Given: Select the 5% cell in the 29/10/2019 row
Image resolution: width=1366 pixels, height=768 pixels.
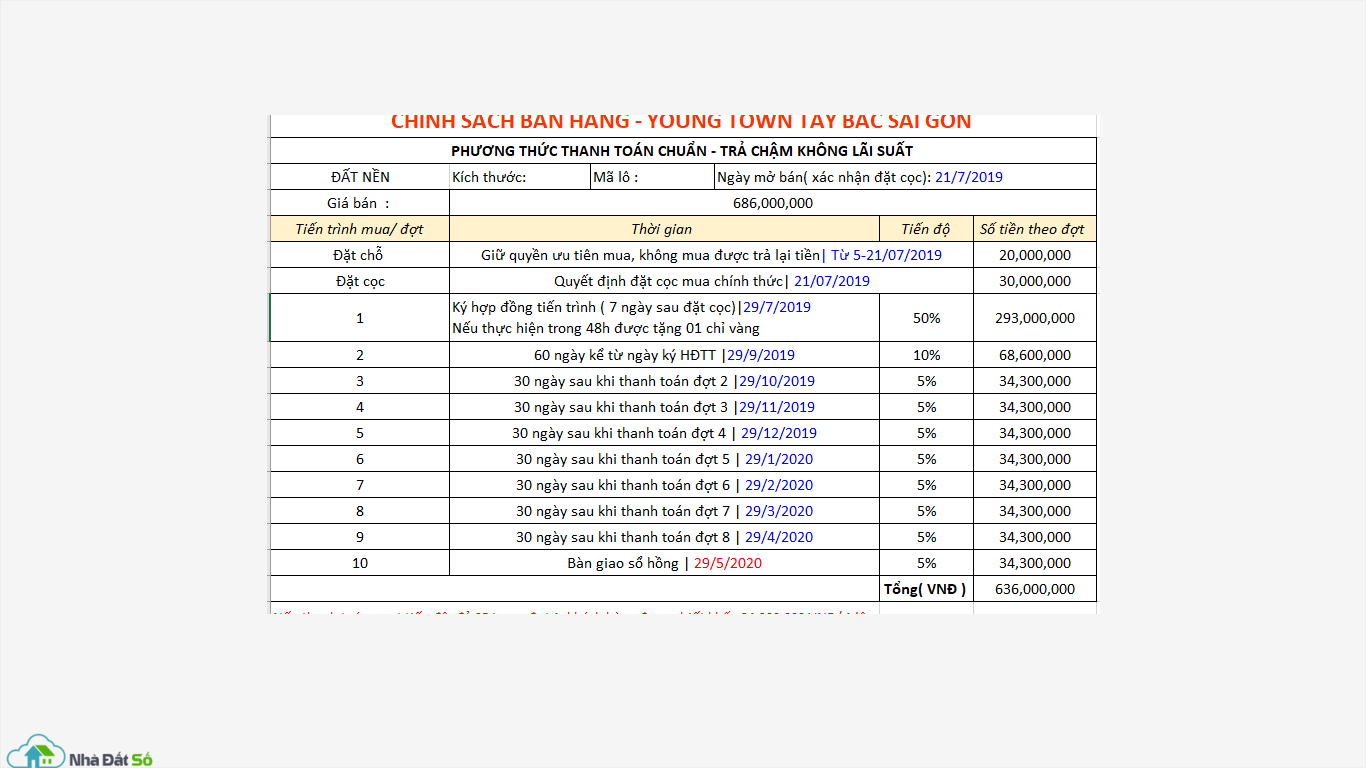Looking at the screenshot, I should (927, 381).
